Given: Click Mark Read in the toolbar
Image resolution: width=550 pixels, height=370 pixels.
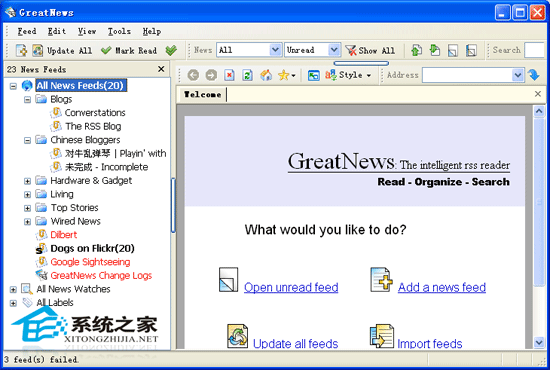Looking at the screenshot, I should [129, 51].
